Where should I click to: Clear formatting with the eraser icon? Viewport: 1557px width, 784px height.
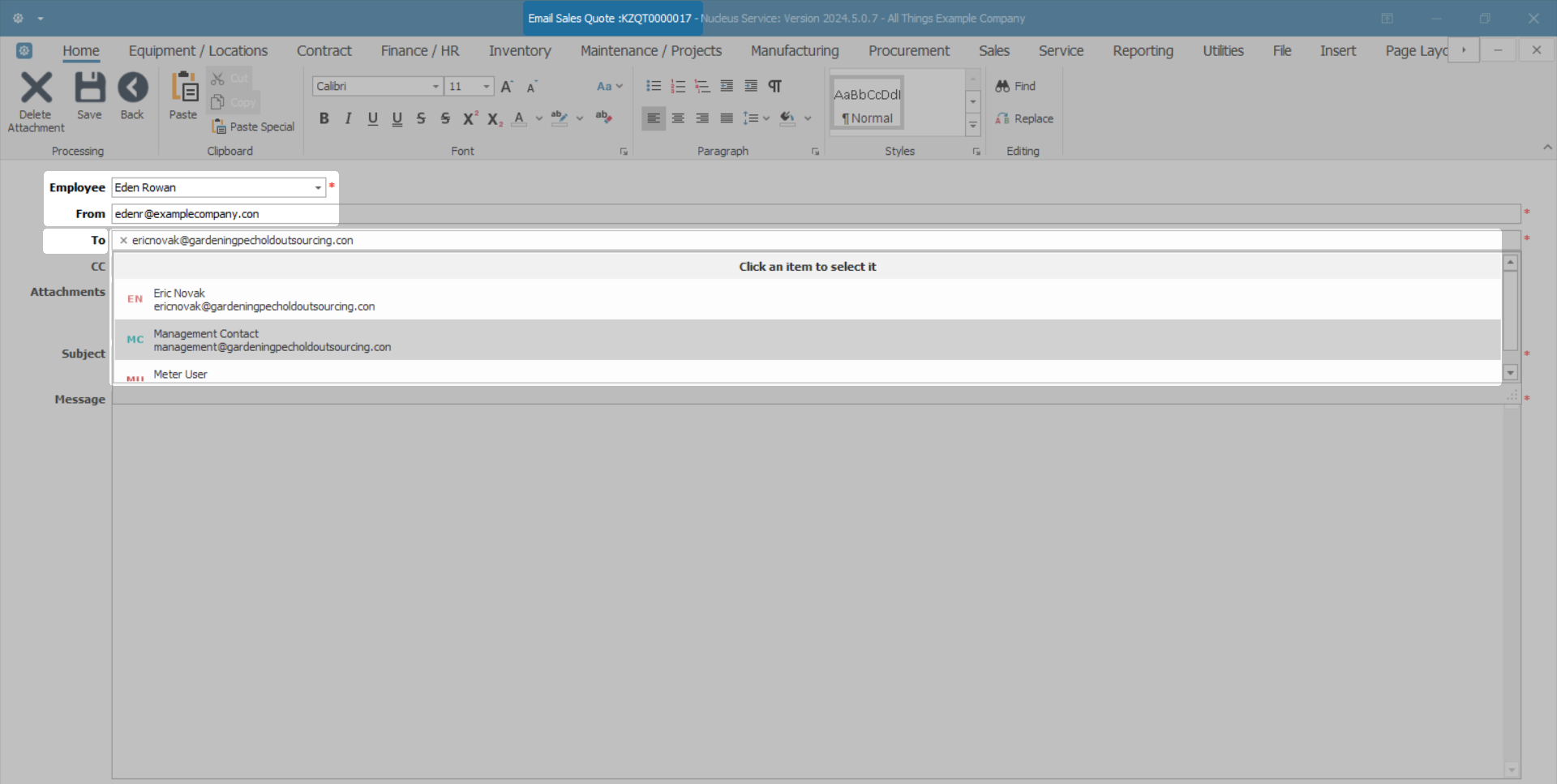click(x=603, y=118)
